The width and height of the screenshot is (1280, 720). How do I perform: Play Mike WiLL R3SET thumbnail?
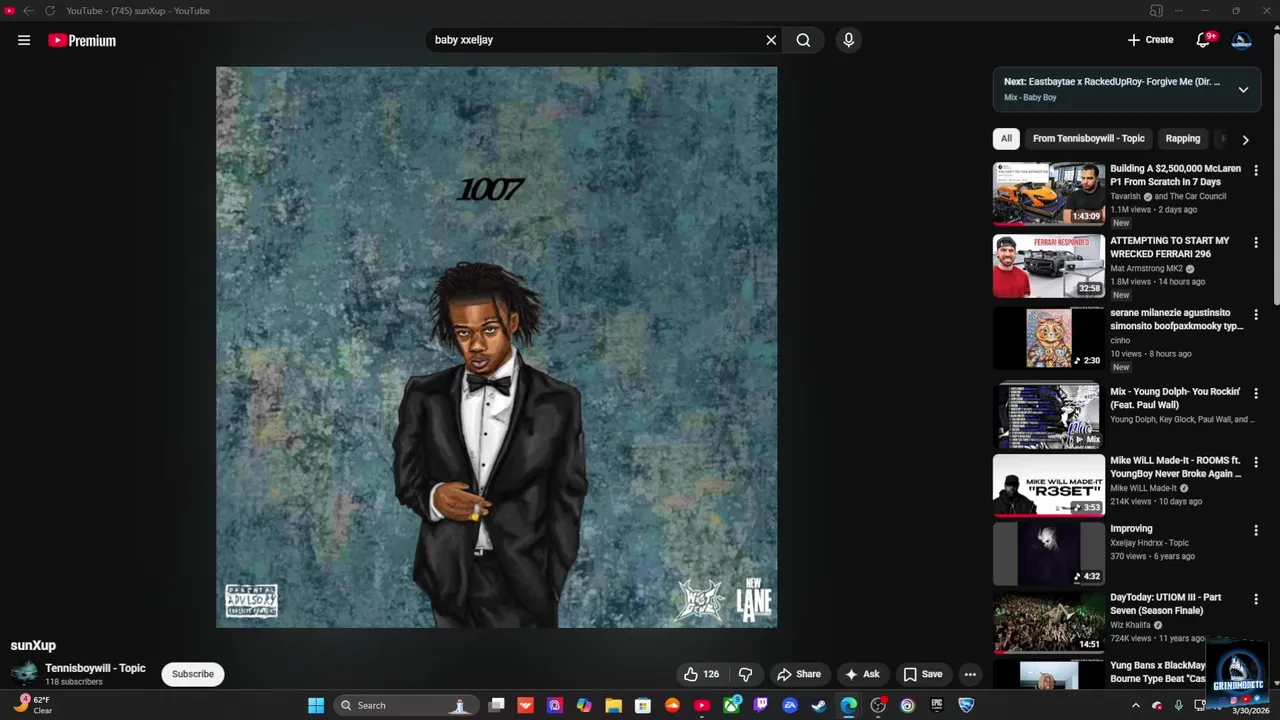pos(1049,485)
